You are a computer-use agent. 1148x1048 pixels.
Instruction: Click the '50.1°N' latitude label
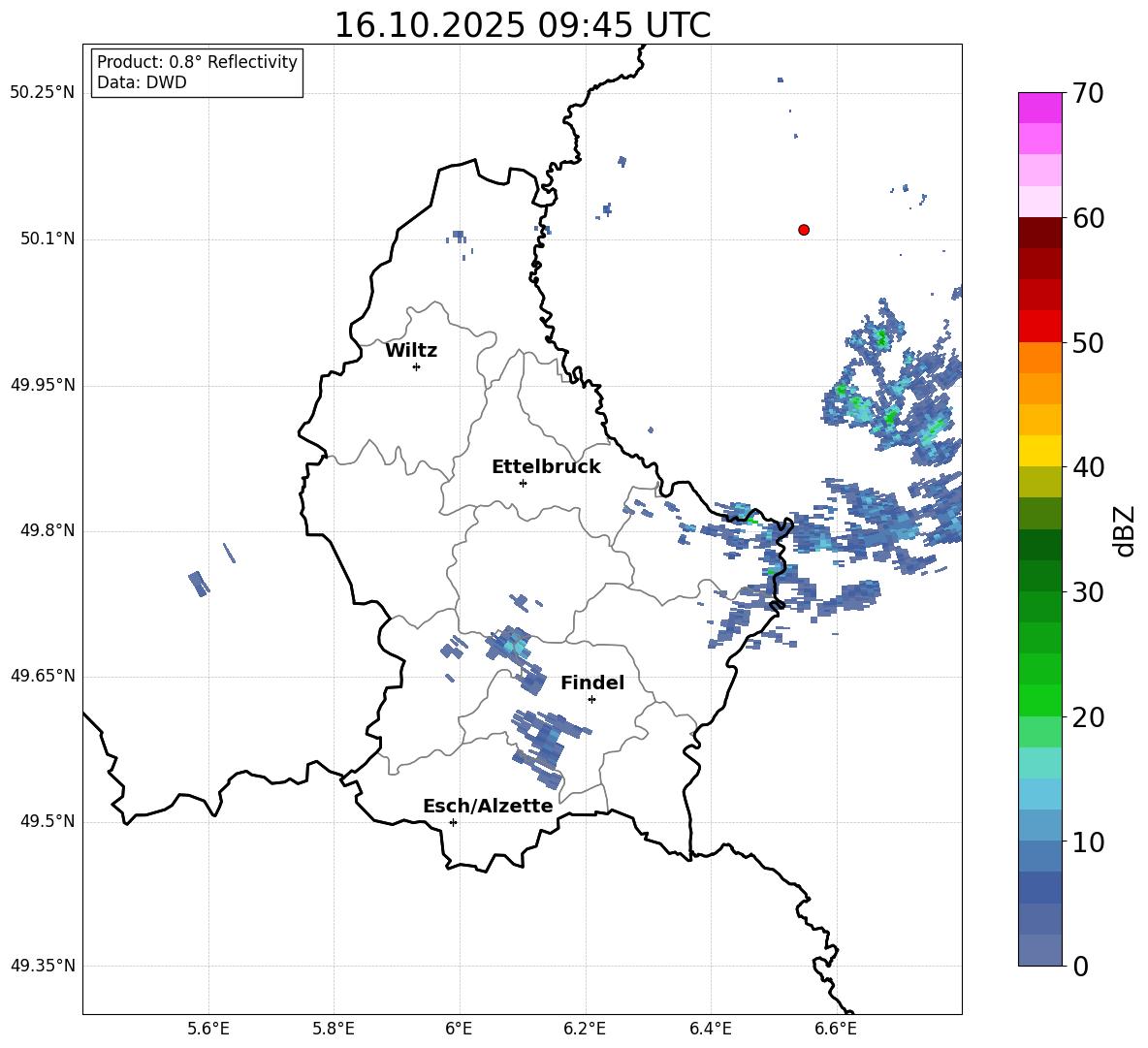coord(48,238)
